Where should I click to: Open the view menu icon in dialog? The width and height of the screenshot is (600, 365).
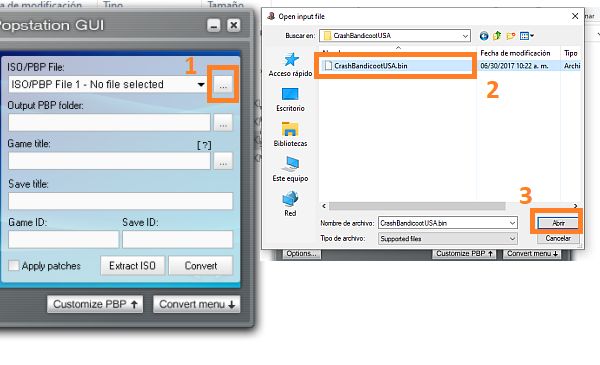(527, 36)
